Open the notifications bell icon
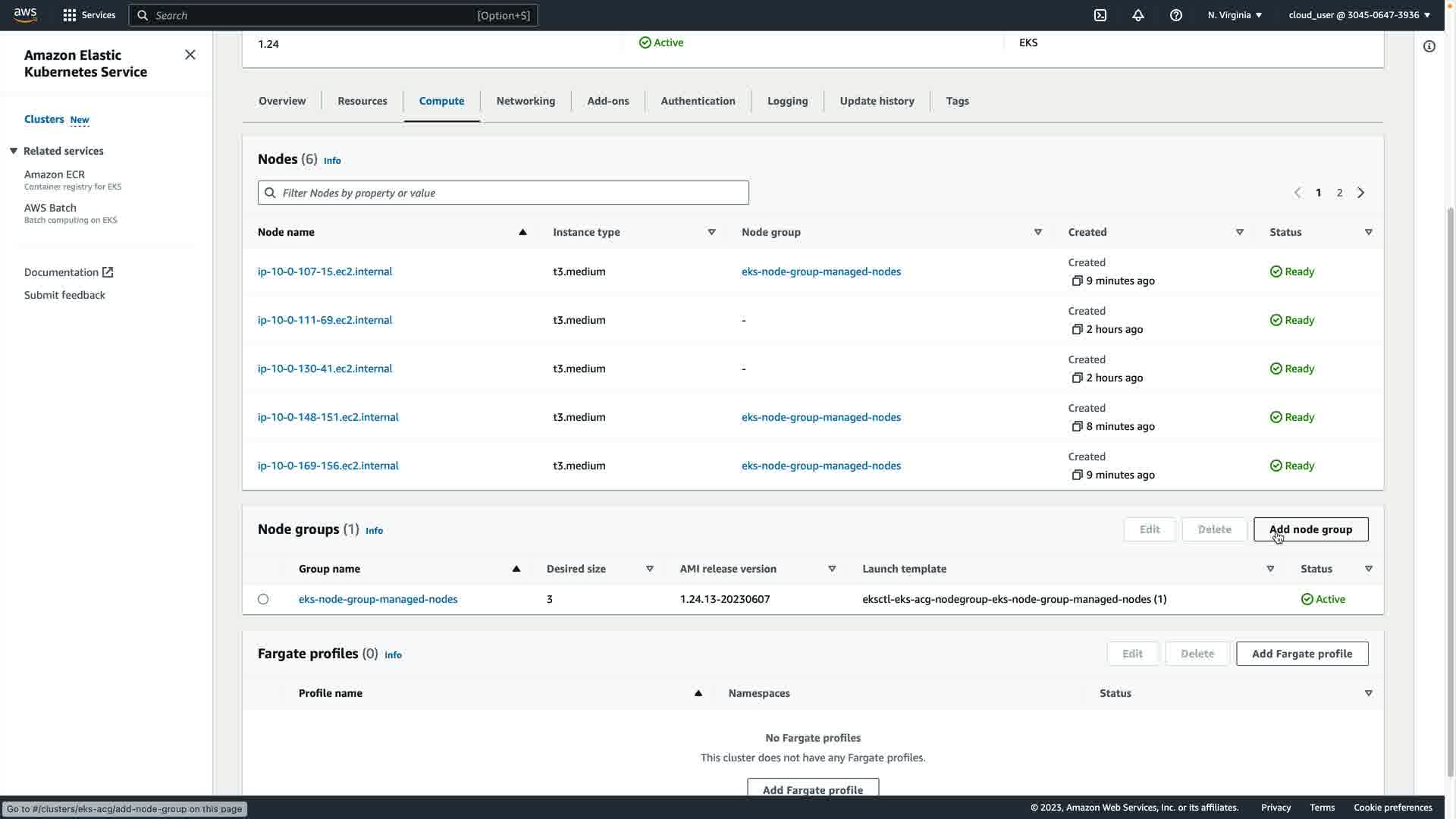The width and height of the screenshot is (1456, 819). pos(1137,15)
